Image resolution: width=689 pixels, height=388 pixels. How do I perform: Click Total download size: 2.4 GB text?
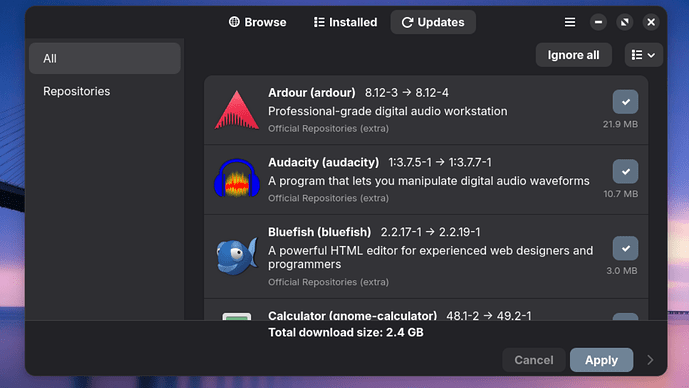tap(346, 333)
